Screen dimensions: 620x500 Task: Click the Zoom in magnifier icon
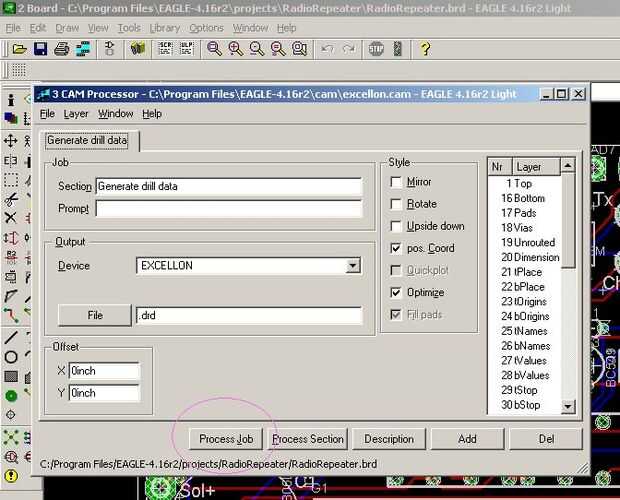pos(236,49)
